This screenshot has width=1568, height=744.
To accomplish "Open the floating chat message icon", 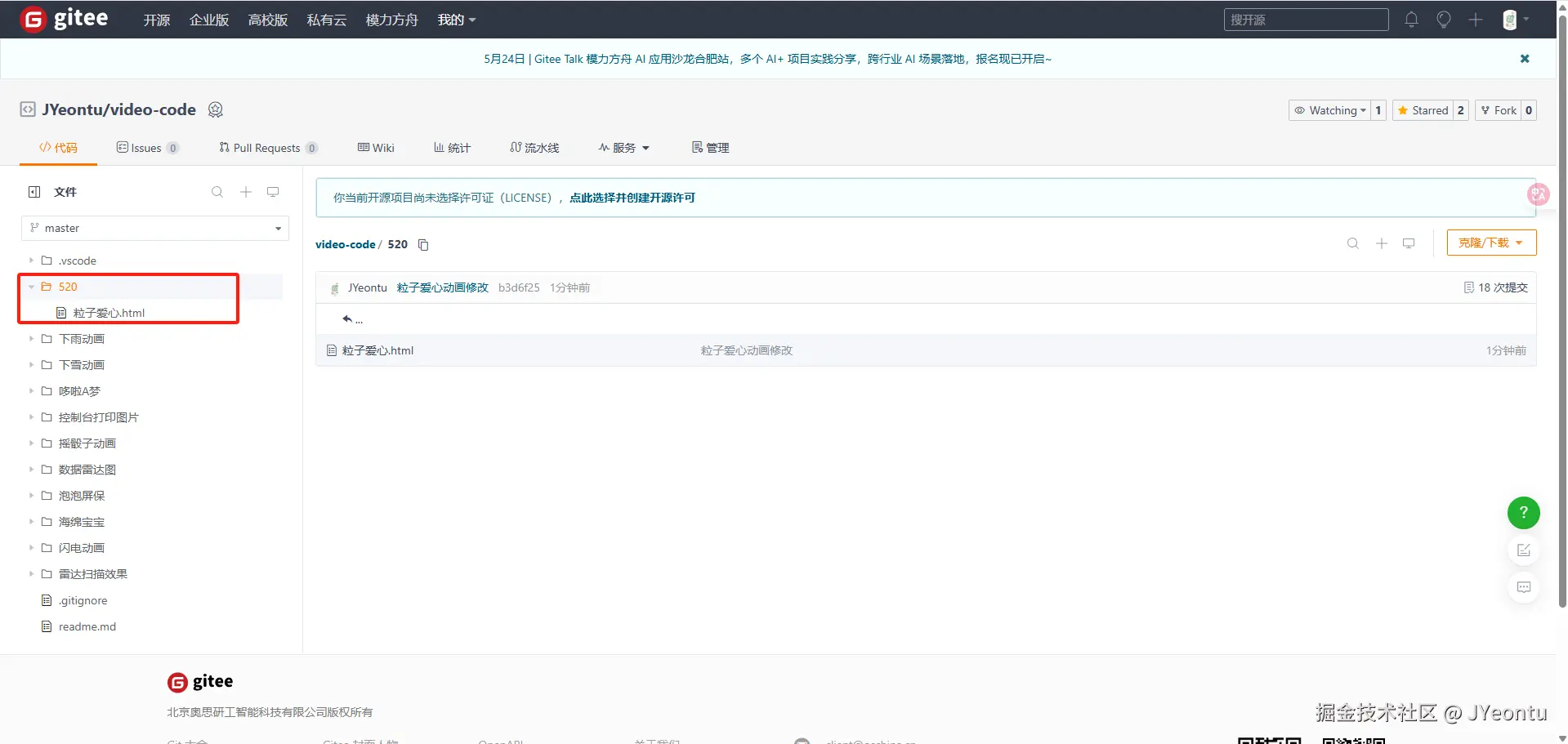I will (1524, 587).
